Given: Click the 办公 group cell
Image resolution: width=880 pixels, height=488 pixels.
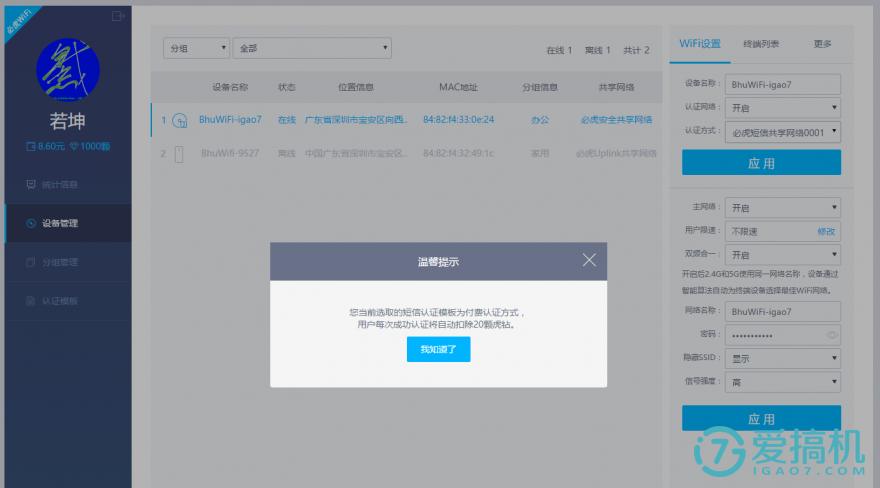Looking at the screenshot, I should click(540, 119).
